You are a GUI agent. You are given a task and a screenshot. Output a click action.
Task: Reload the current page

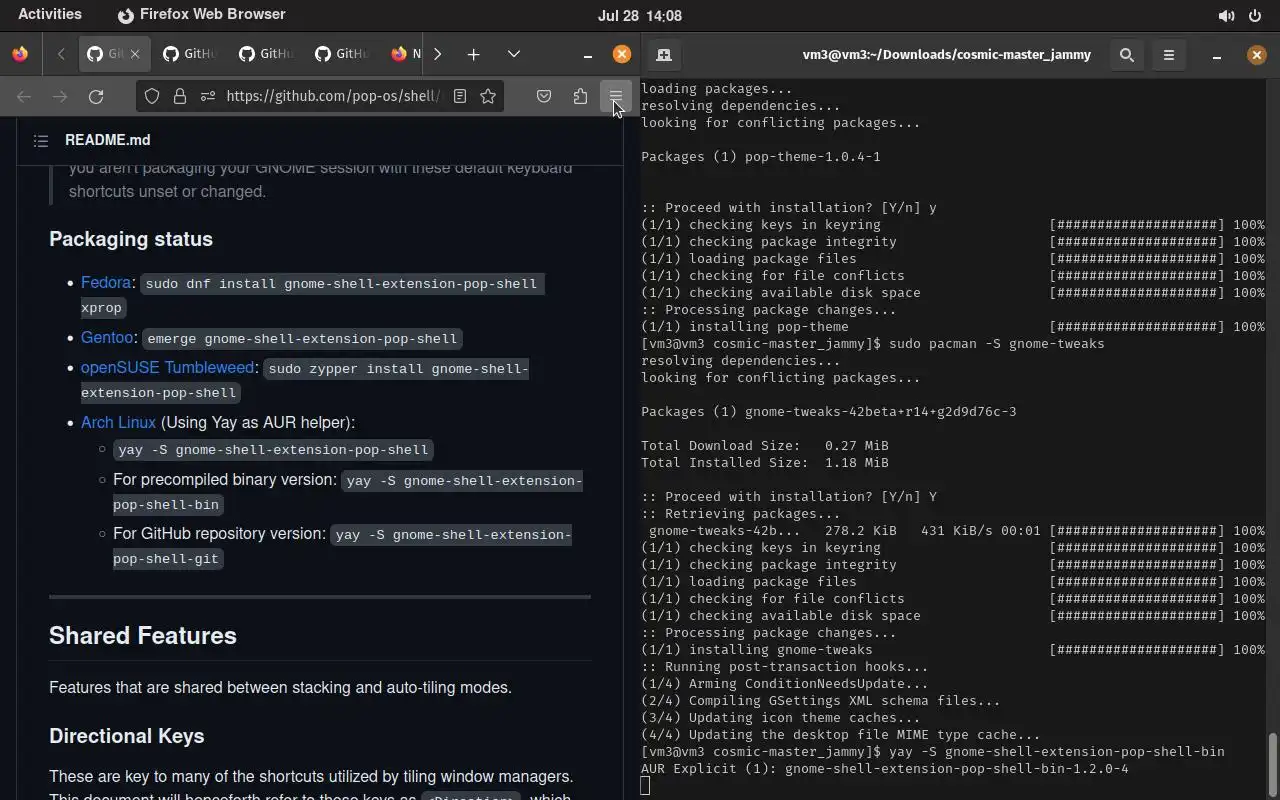tap(96, 96)
